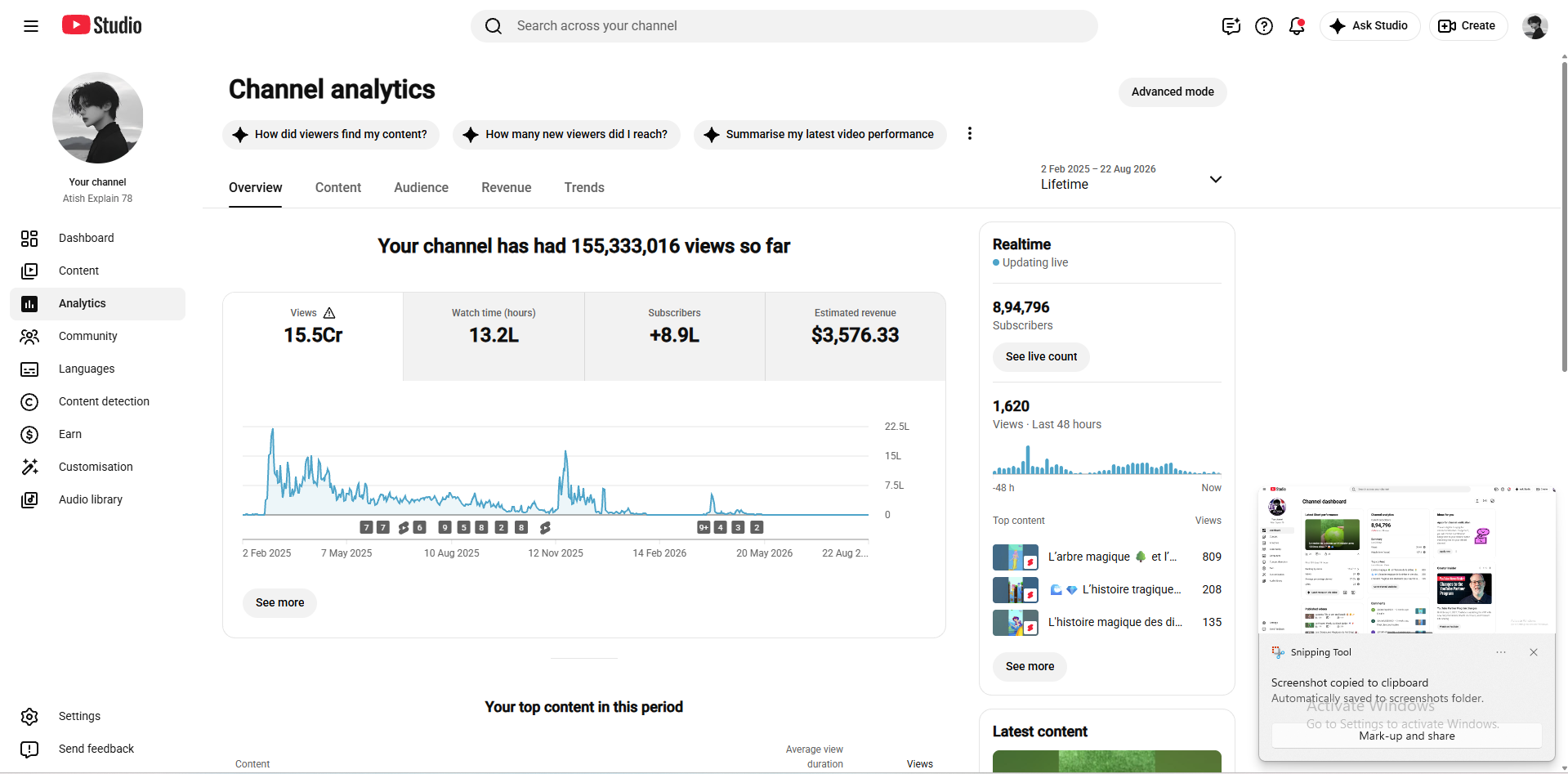Open Earn in sidebar
The image size is (1568, 774).
98,434
